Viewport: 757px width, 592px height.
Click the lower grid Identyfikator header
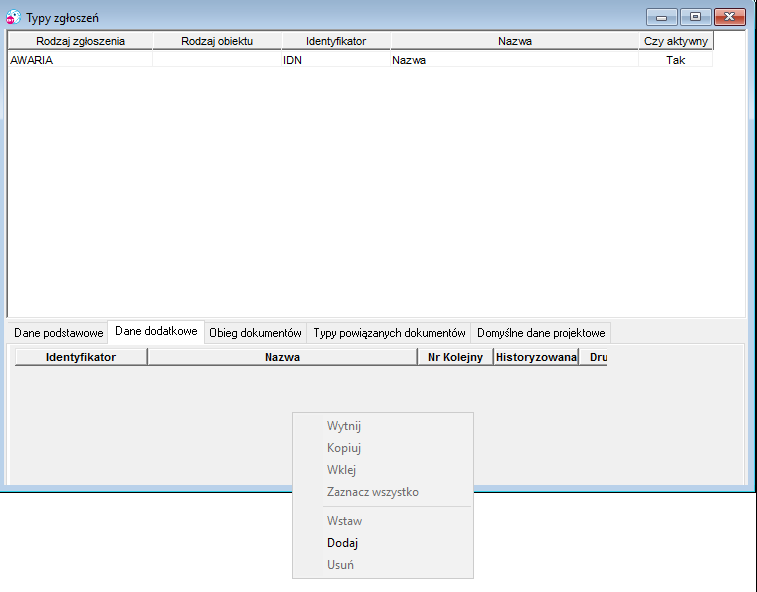pos(81,357)
